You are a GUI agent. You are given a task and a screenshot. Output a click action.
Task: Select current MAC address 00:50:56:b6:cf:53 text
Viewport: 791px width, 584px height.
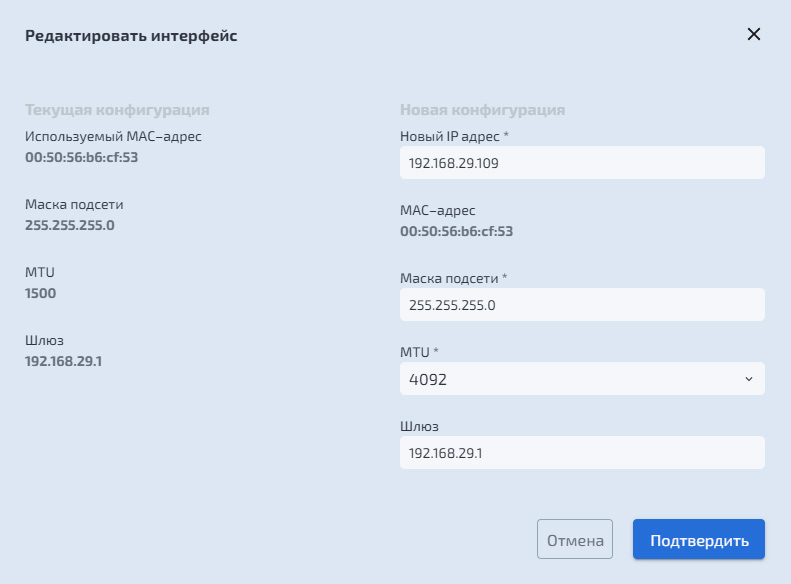click(82, 157)
